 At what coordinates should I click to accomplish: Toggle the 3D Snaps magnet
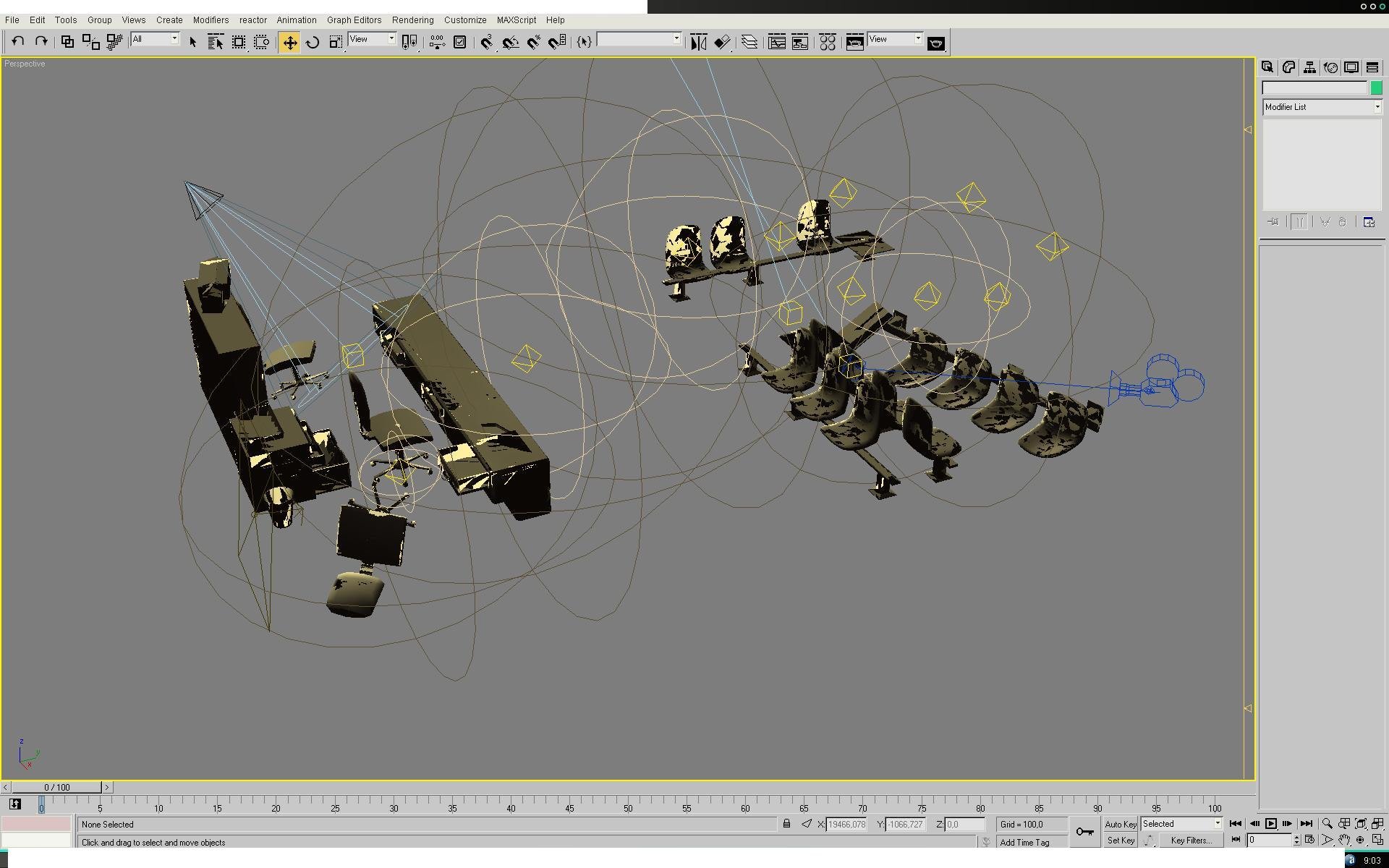point(487,43)
